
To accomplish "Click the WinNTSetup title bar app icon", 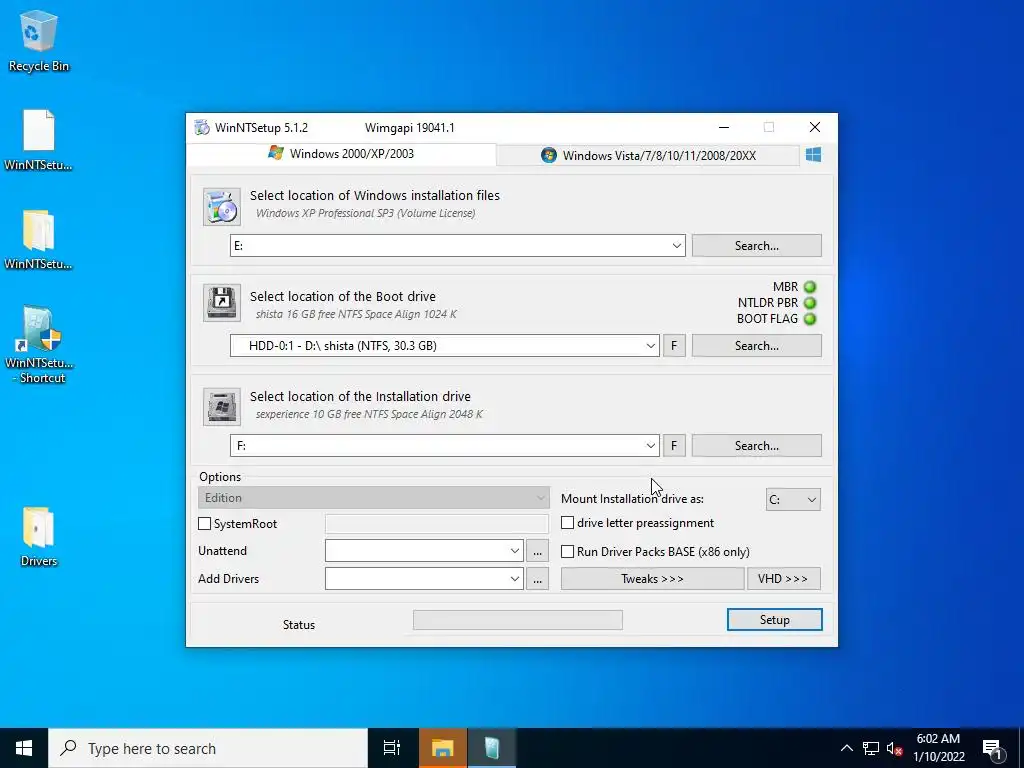I will 202,127.
